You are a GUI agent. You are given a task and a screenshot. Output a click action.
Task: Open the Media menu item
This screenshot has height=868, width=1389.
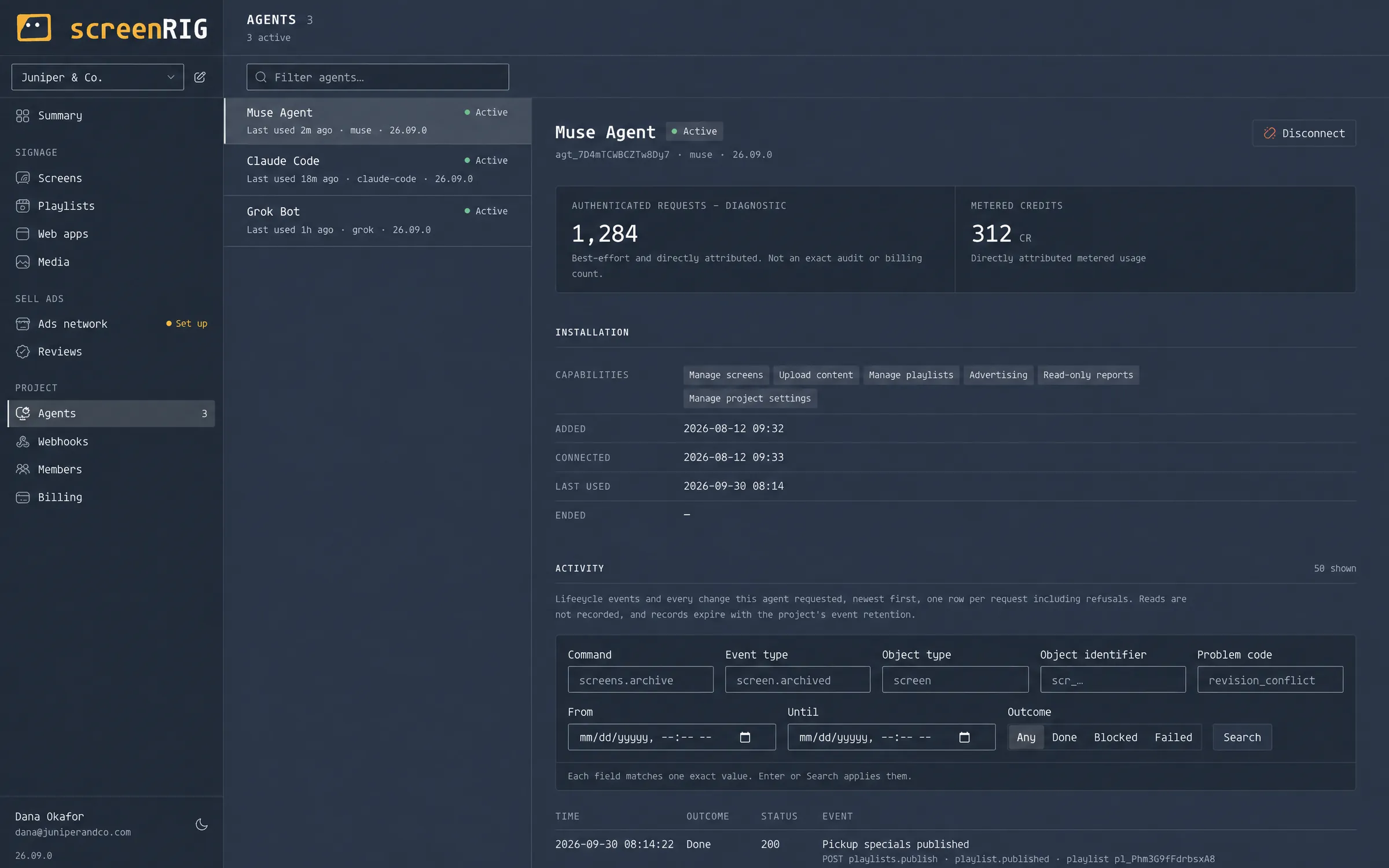[111, 262]
